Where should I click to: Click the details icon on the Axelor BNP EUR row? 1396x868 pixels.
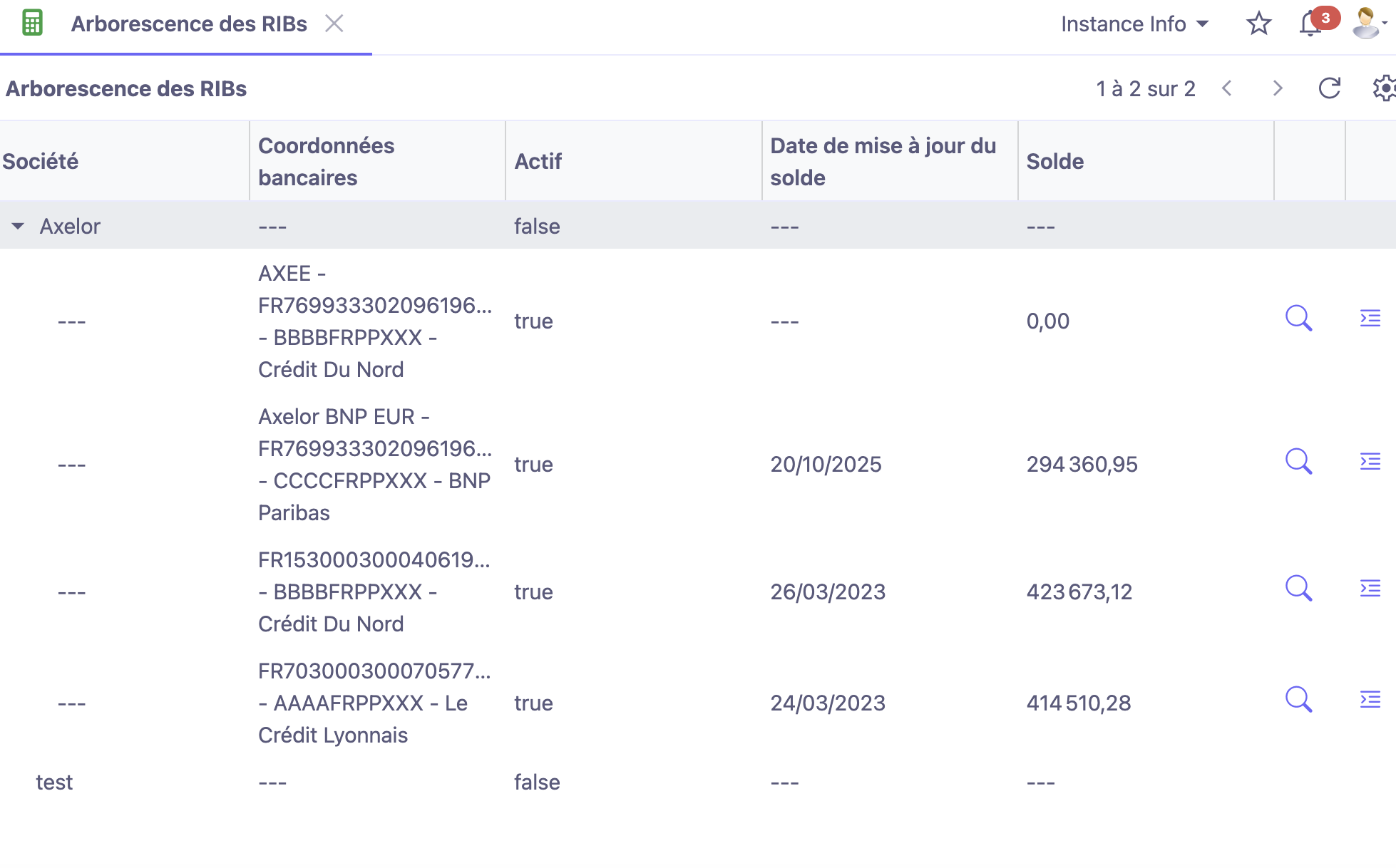pos(1370,463)
